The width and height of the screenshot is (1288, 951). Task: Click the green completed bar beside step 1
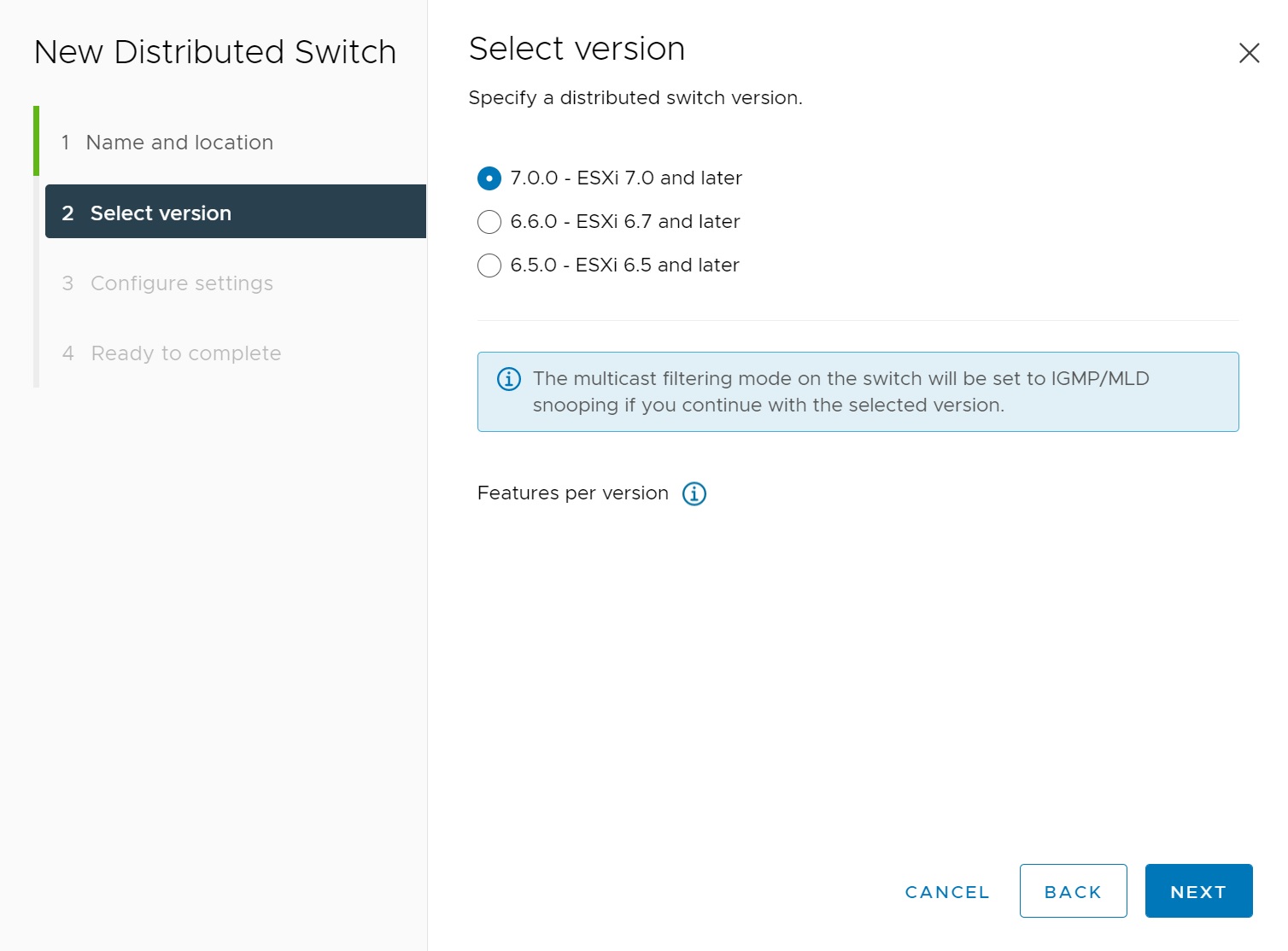(x=36, y=141)
